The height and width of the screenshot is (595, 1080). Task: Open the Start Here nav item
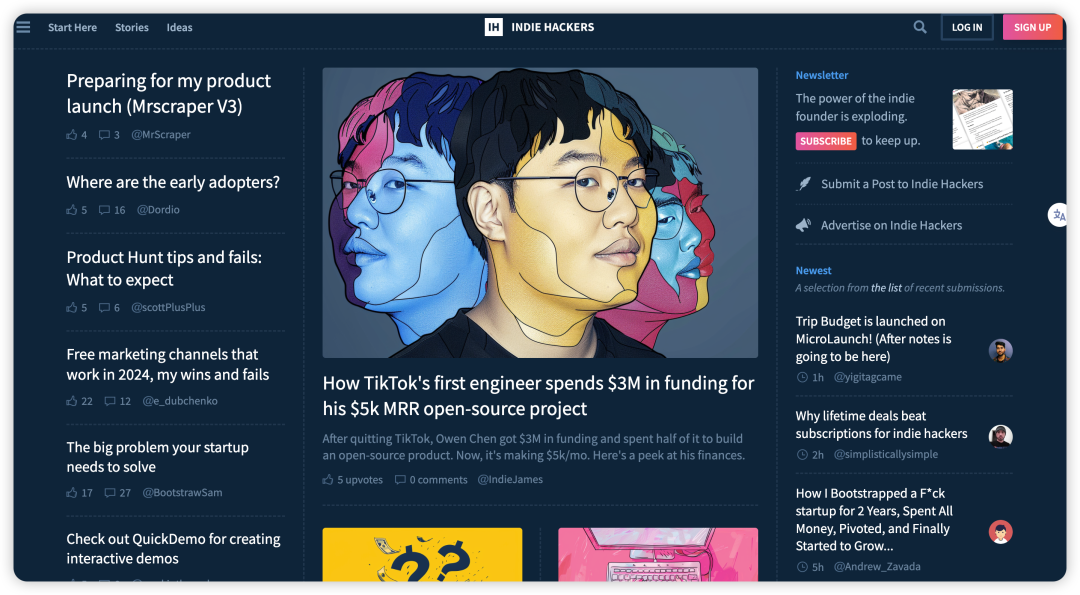[72, 28]
